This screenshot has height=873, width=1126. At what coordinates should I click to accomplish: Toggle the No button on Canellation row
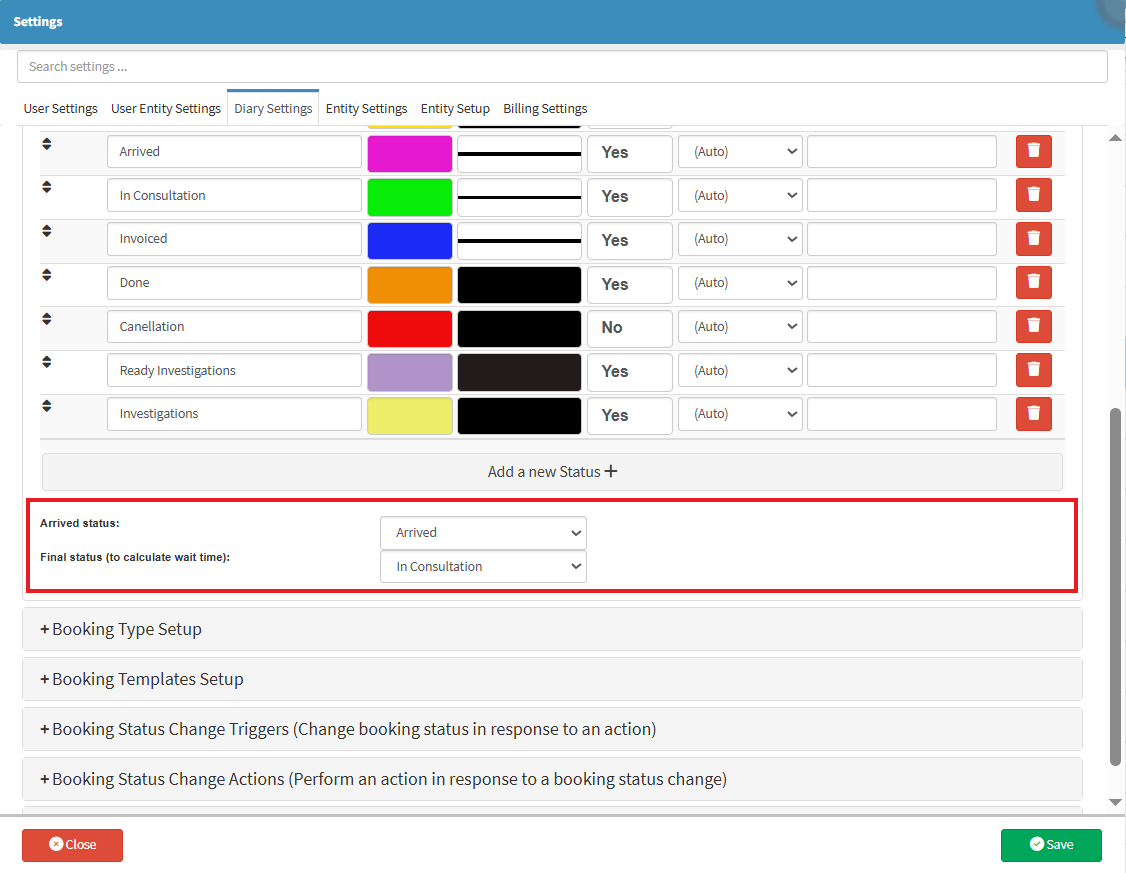[629, 328]
